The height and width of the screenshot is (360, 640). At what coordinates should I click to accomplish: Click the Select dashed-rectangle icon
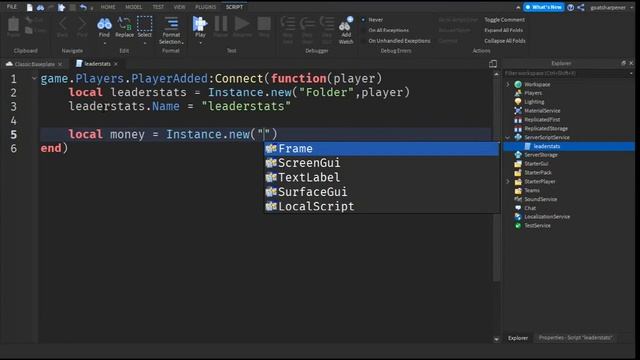coord(144,24)
